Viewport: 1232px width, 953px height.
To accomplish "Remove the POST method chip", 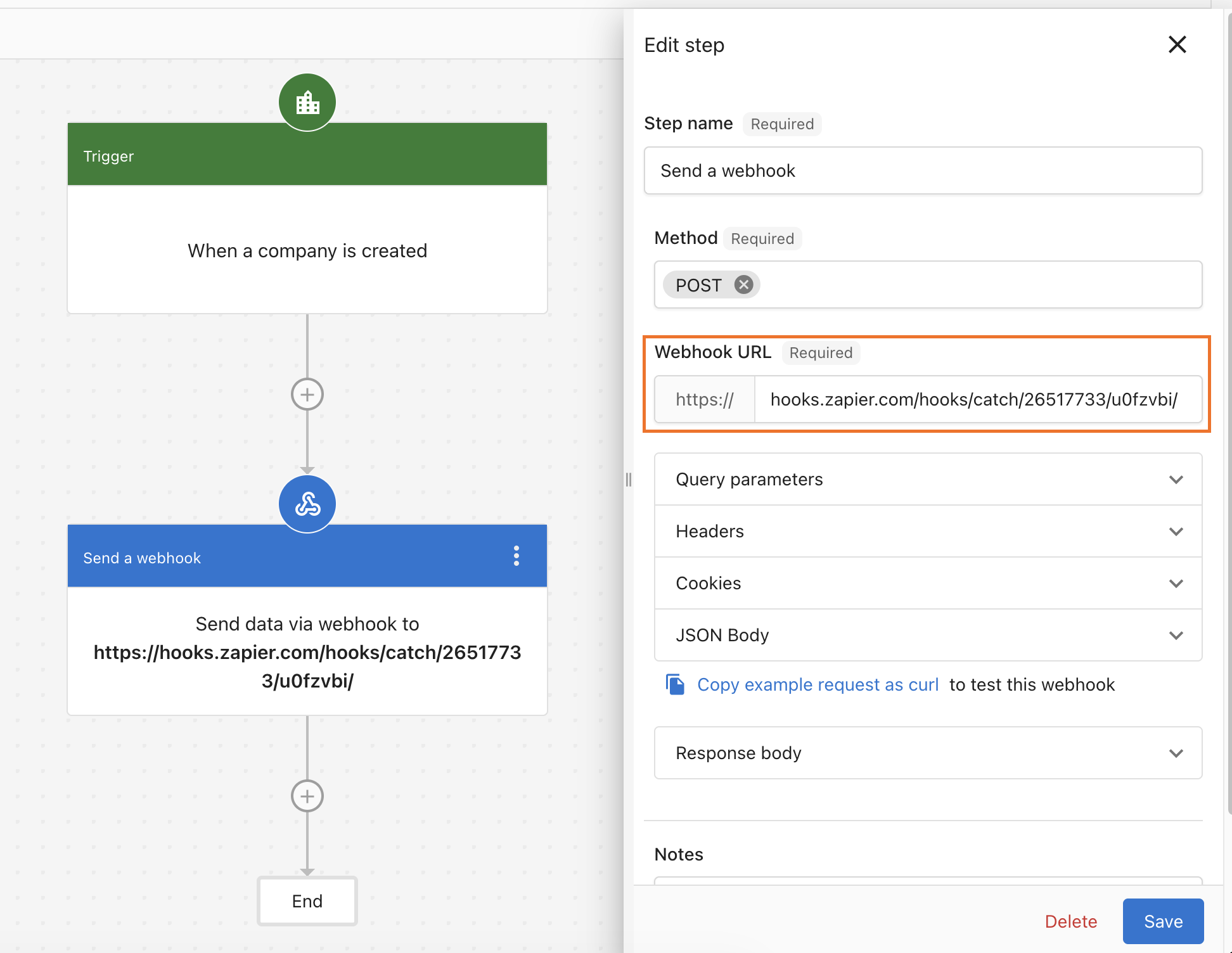I will coord(744,285).
